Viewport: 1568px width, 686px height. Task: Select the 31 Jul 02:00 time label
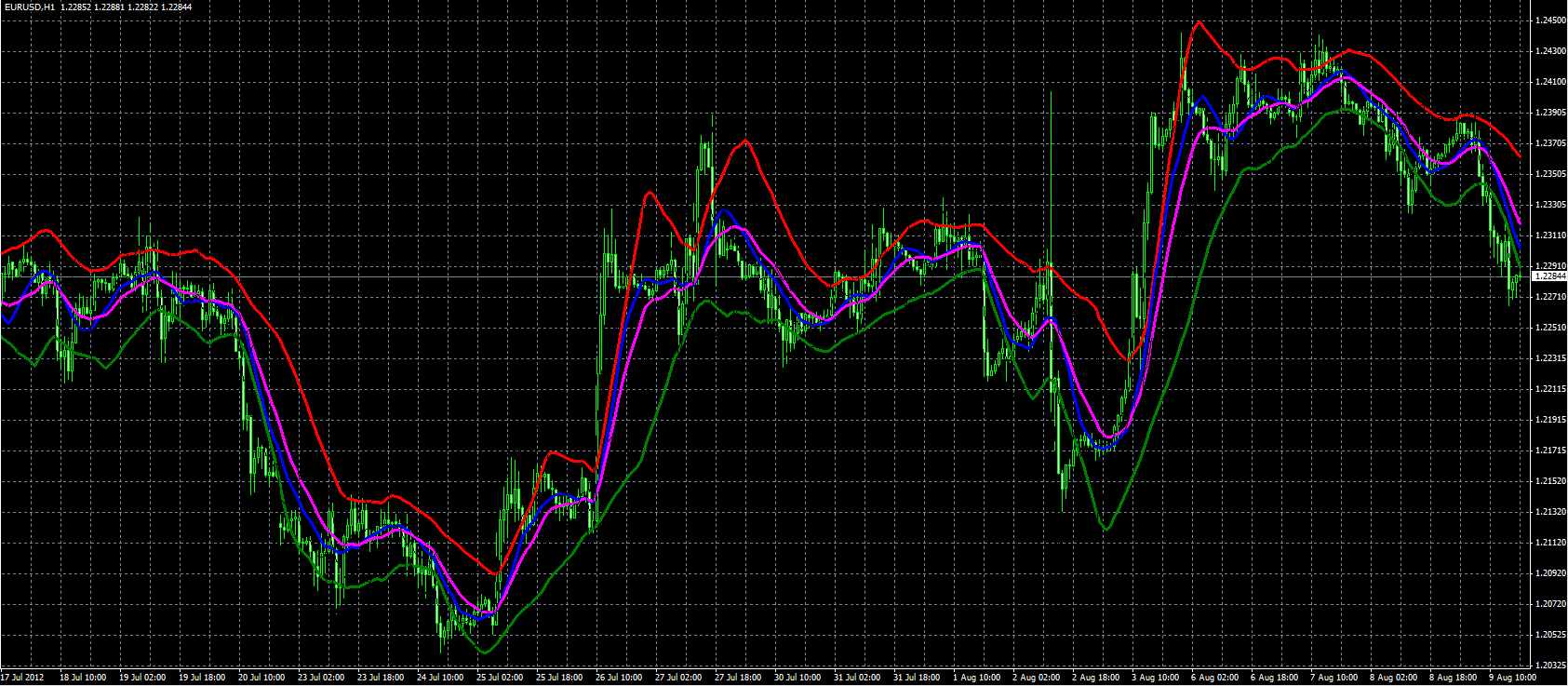point(857,678)
